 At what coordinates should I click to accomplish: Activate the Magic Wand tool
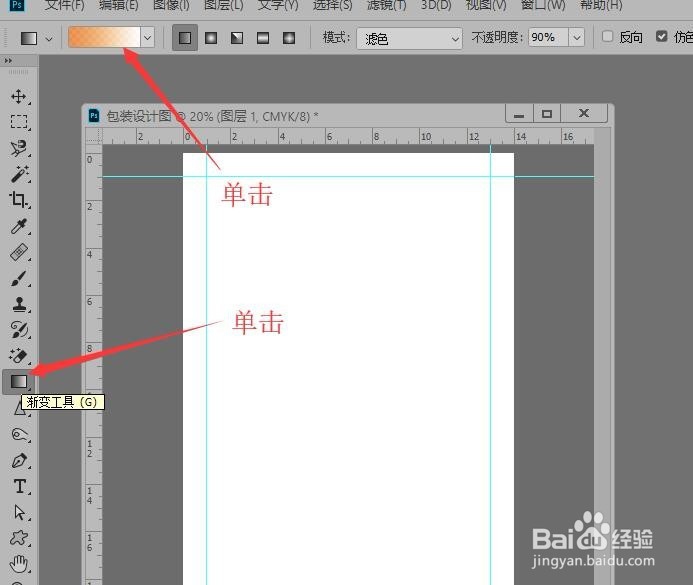click(x=19, y=174)
